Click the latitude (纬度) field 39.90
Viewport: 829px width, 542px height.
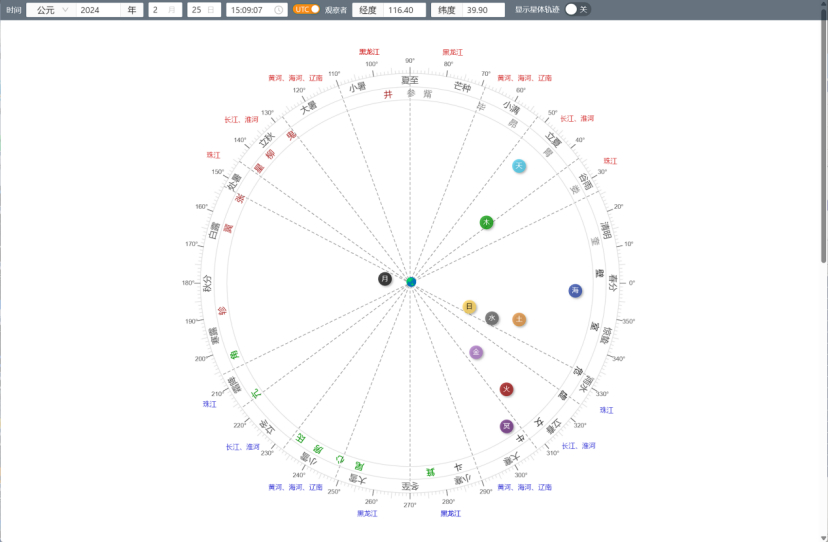click(x=481, y=9)
